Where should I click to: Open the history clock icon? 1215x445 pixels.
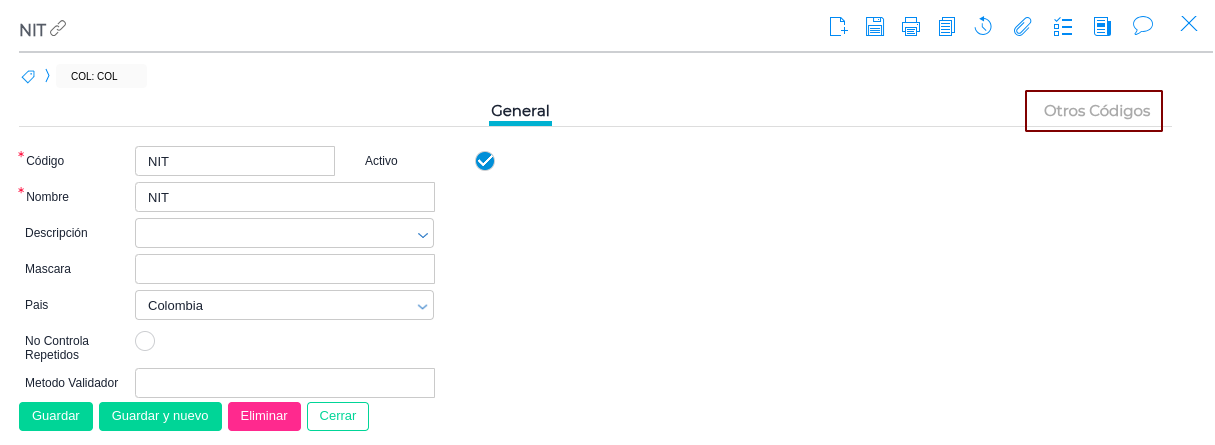point(983,26)
